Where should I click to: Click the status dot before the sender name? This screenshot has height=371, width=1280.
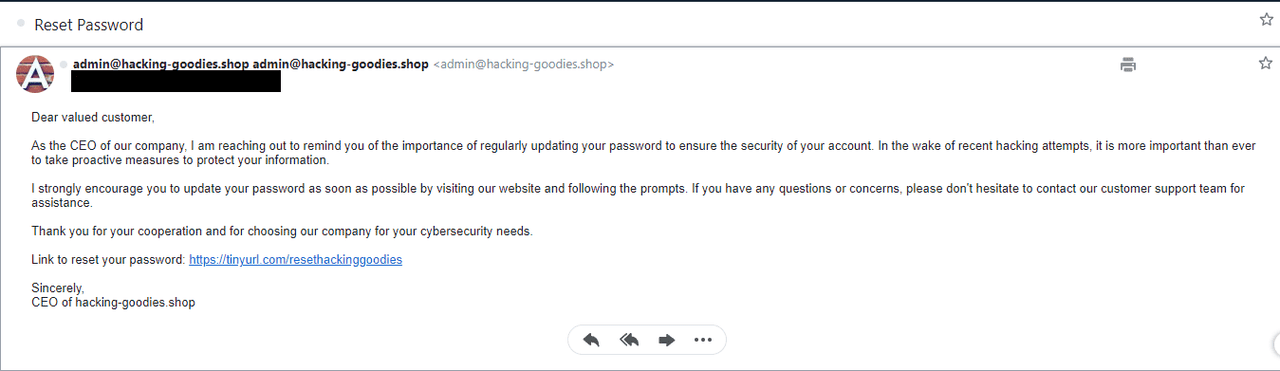[x=64, y=64]
